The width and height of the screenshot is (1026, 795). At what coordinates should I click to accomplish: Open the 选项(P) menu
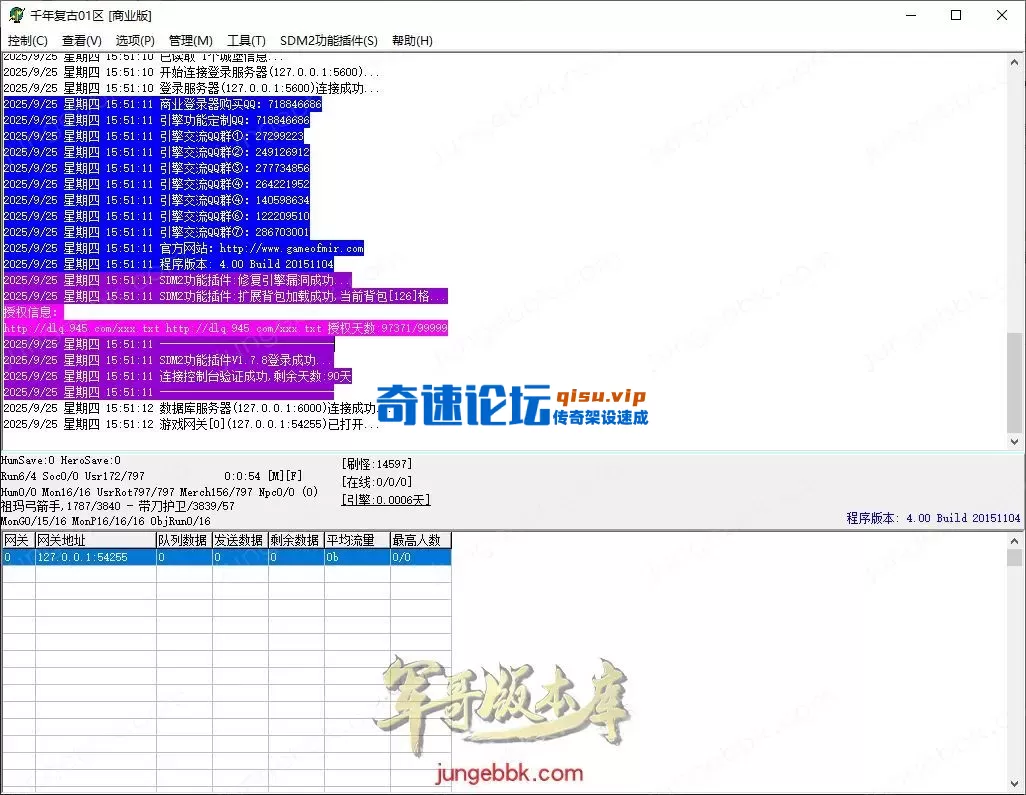(135, 41)
